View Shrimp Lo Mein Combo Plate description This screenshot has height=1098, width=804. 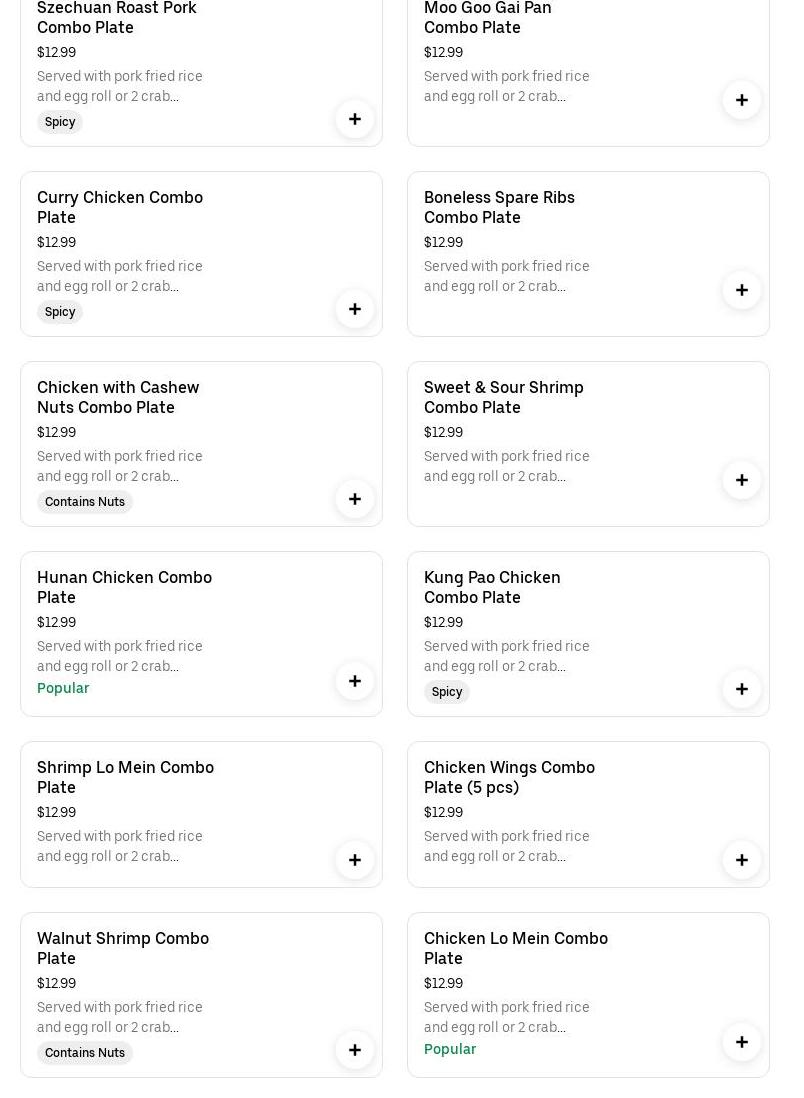pos(120,846)
